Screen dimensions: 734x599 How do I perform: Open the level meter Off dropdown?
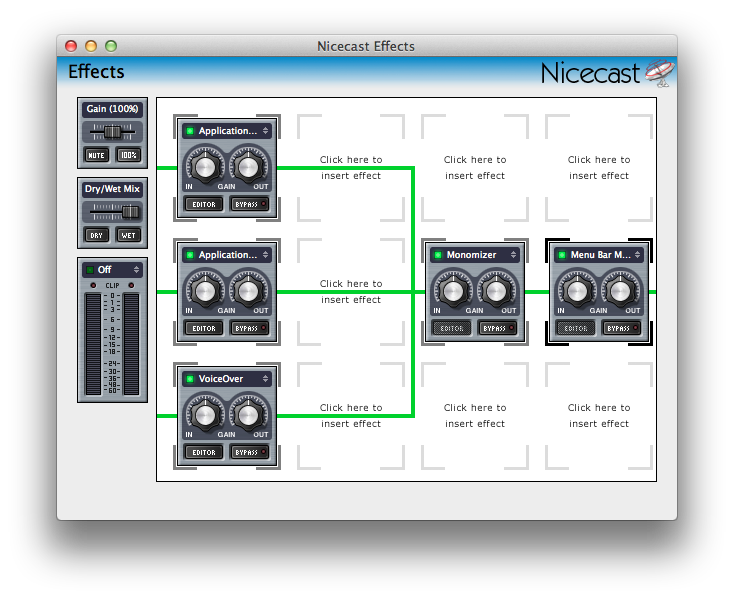(x=112, y=270)
